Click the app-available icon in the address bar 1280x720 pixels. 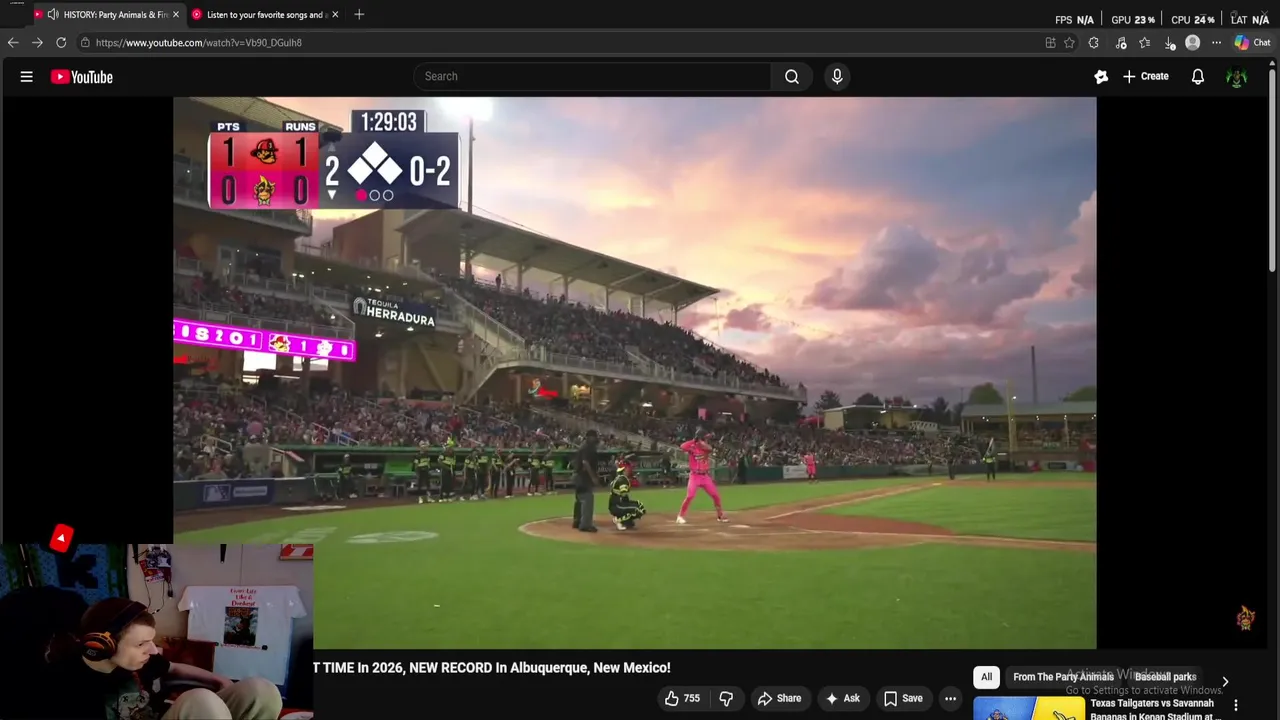1050,43
